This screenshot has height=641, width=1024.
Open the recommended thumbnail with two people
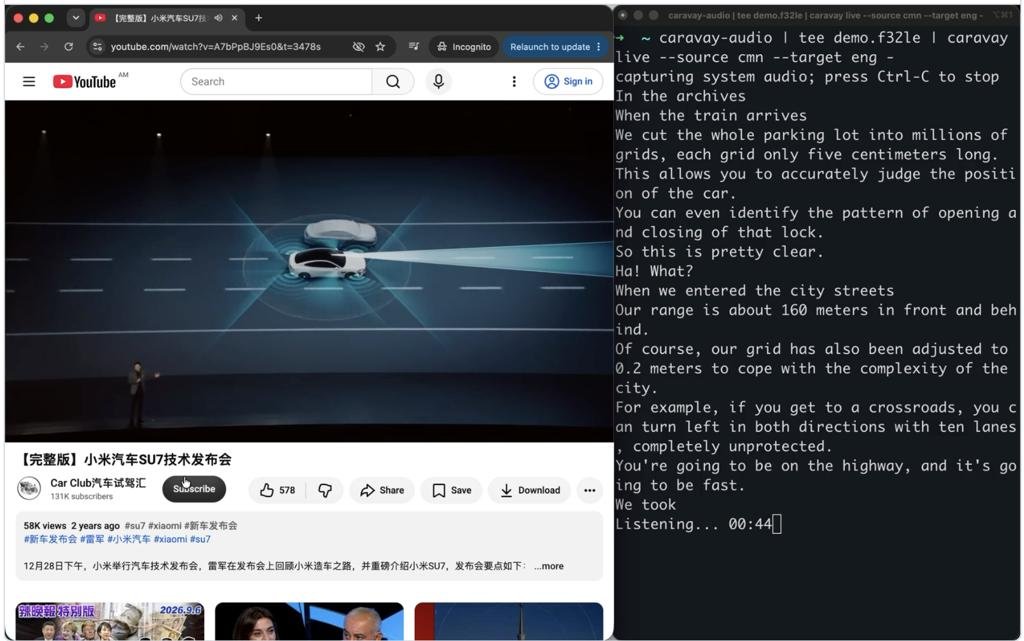[x=309, y=621]
